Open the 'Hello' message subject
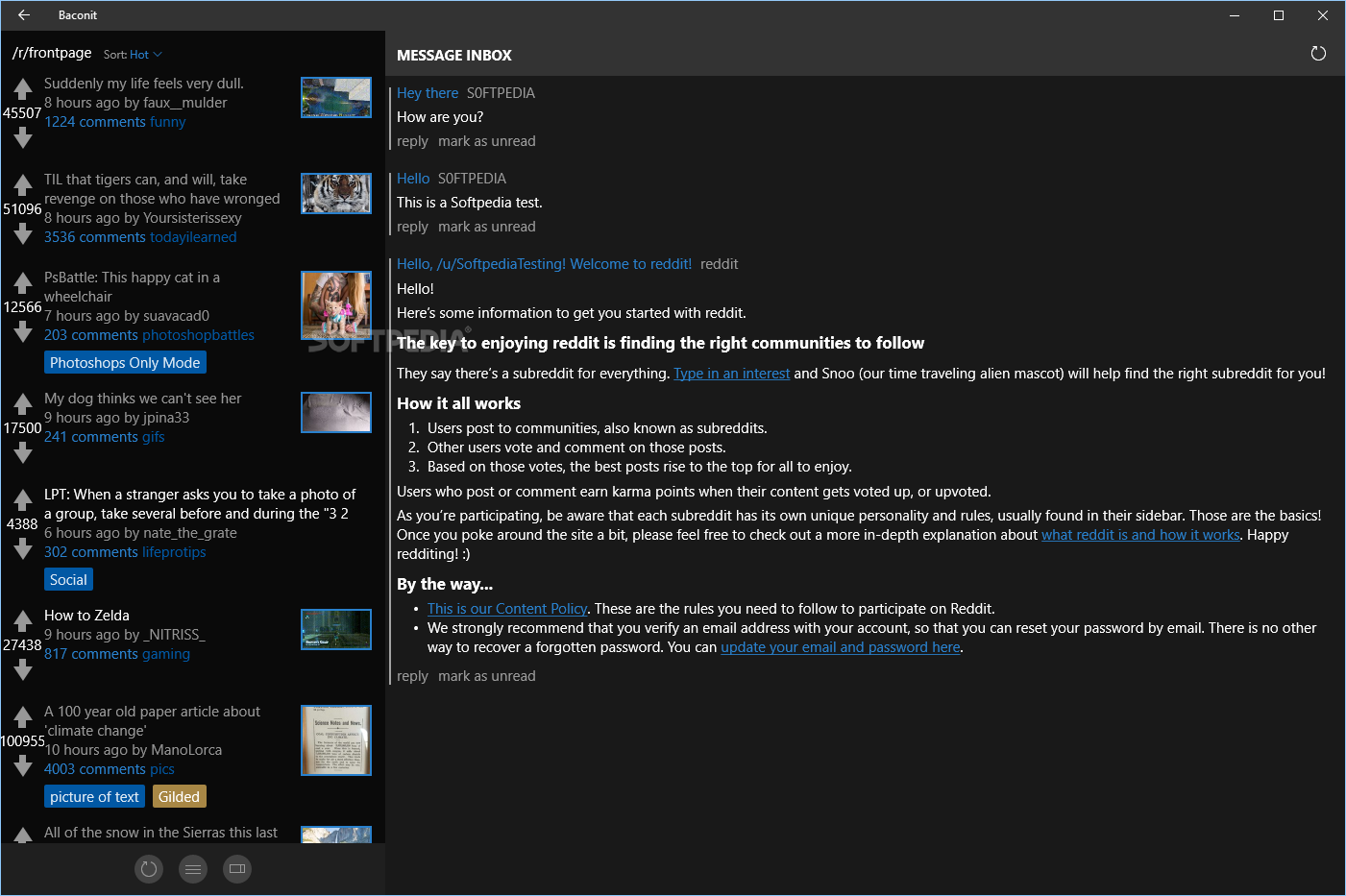This screenshot has height=896, width=1346. [413, 179]
